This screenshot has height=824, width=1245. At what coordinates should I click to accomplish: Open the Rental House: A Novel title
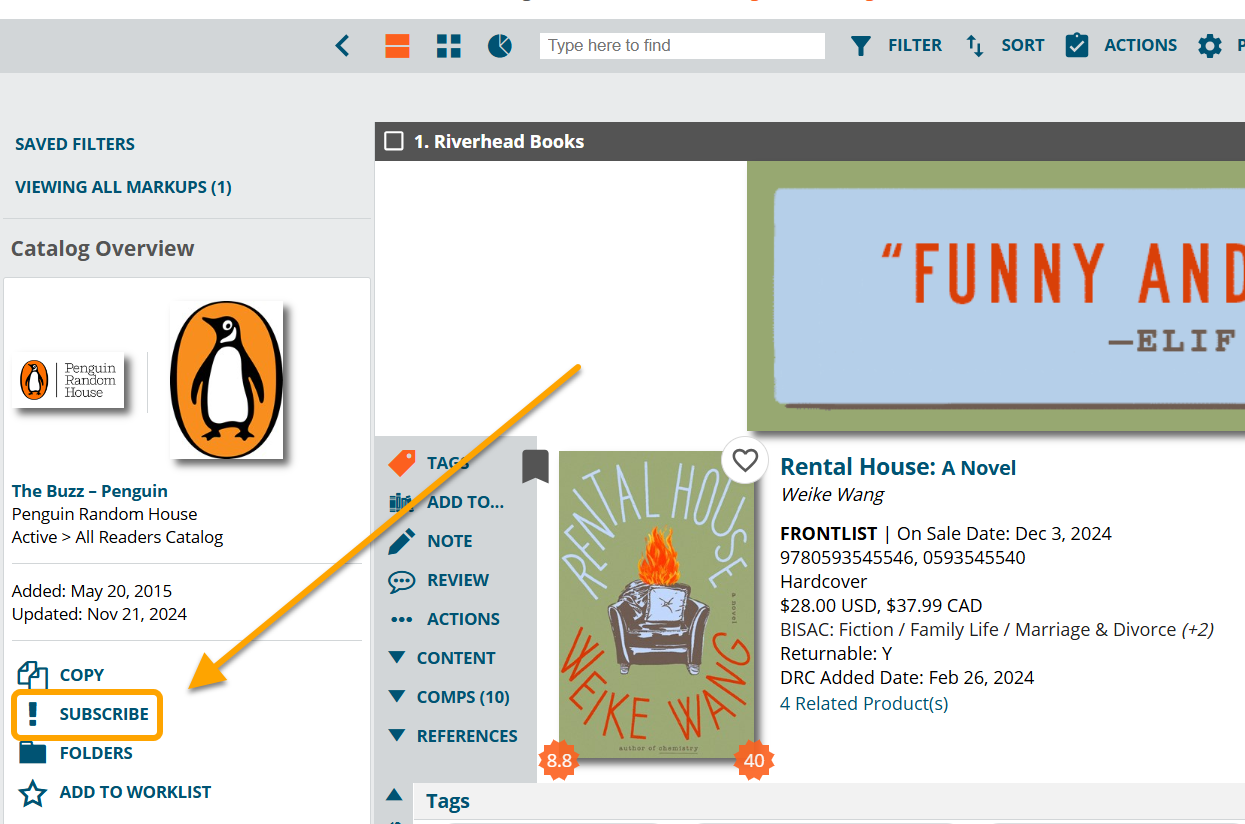click(898, 467)
